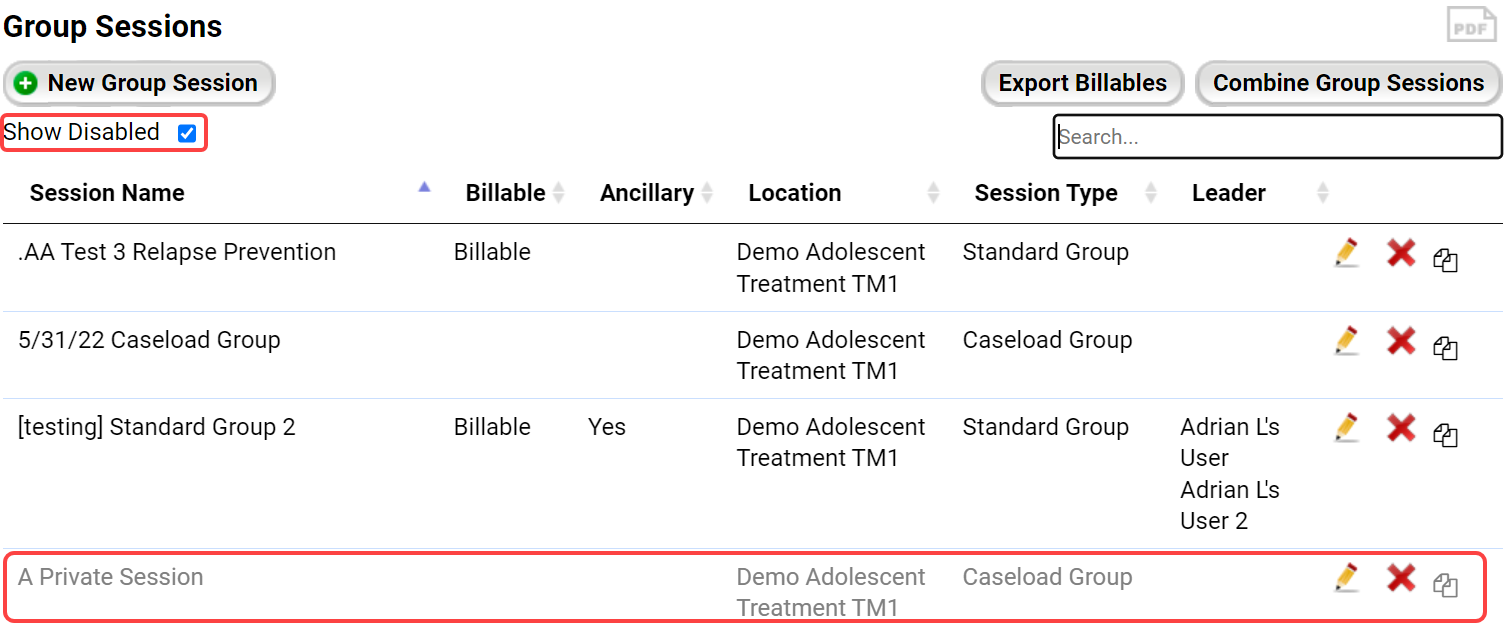Sort table by Session Type column
Screen dimensions: 1507x629
1046,193
